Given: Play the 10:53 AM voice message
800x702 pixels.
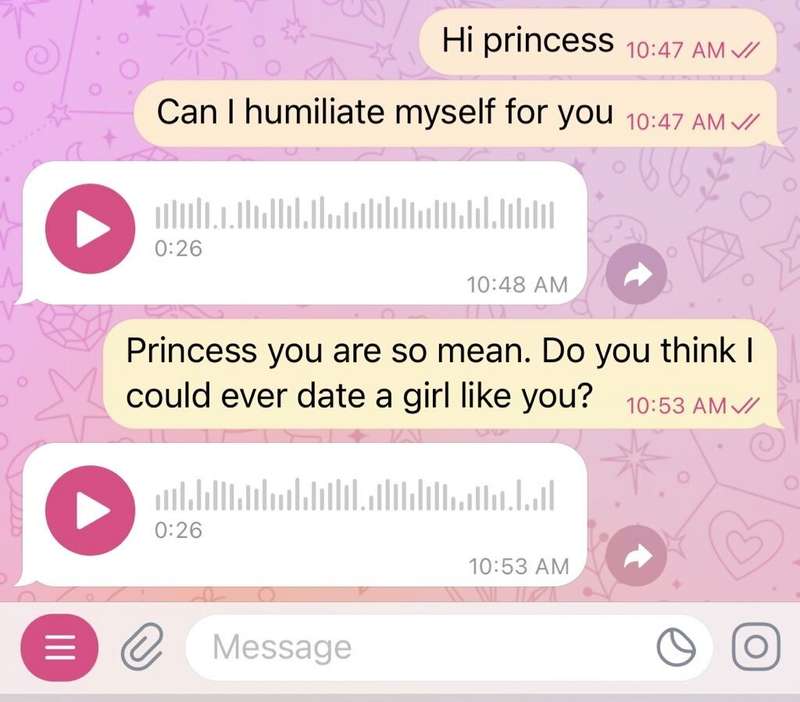Looking at the screenshot, I should pos(90,510).
